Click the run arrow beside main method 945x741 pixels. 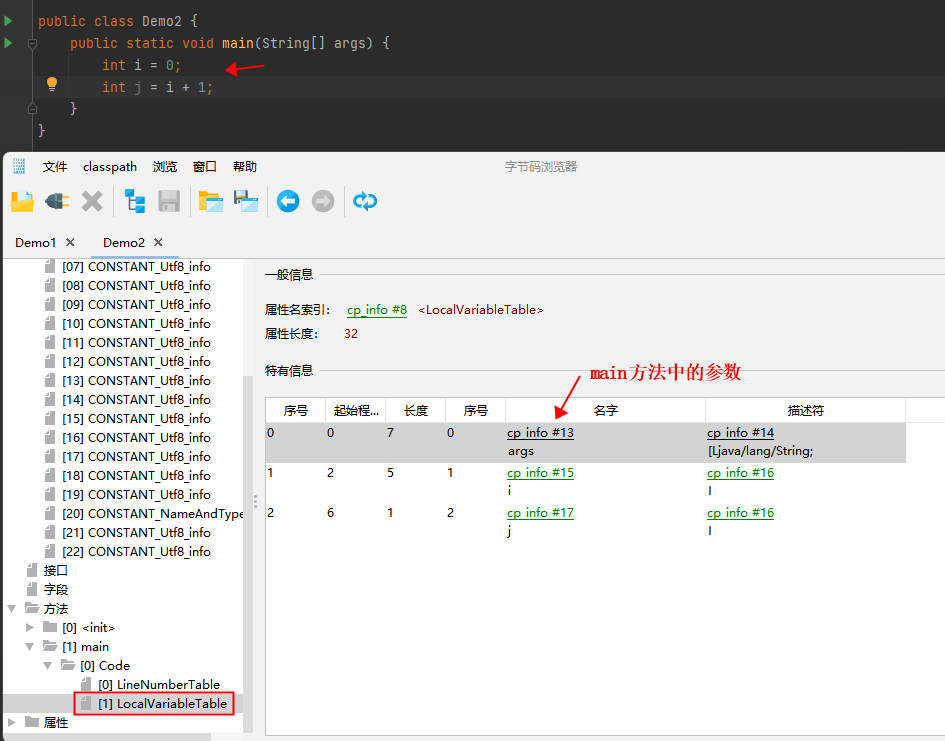pyautogui.click(x=8, y=43)
